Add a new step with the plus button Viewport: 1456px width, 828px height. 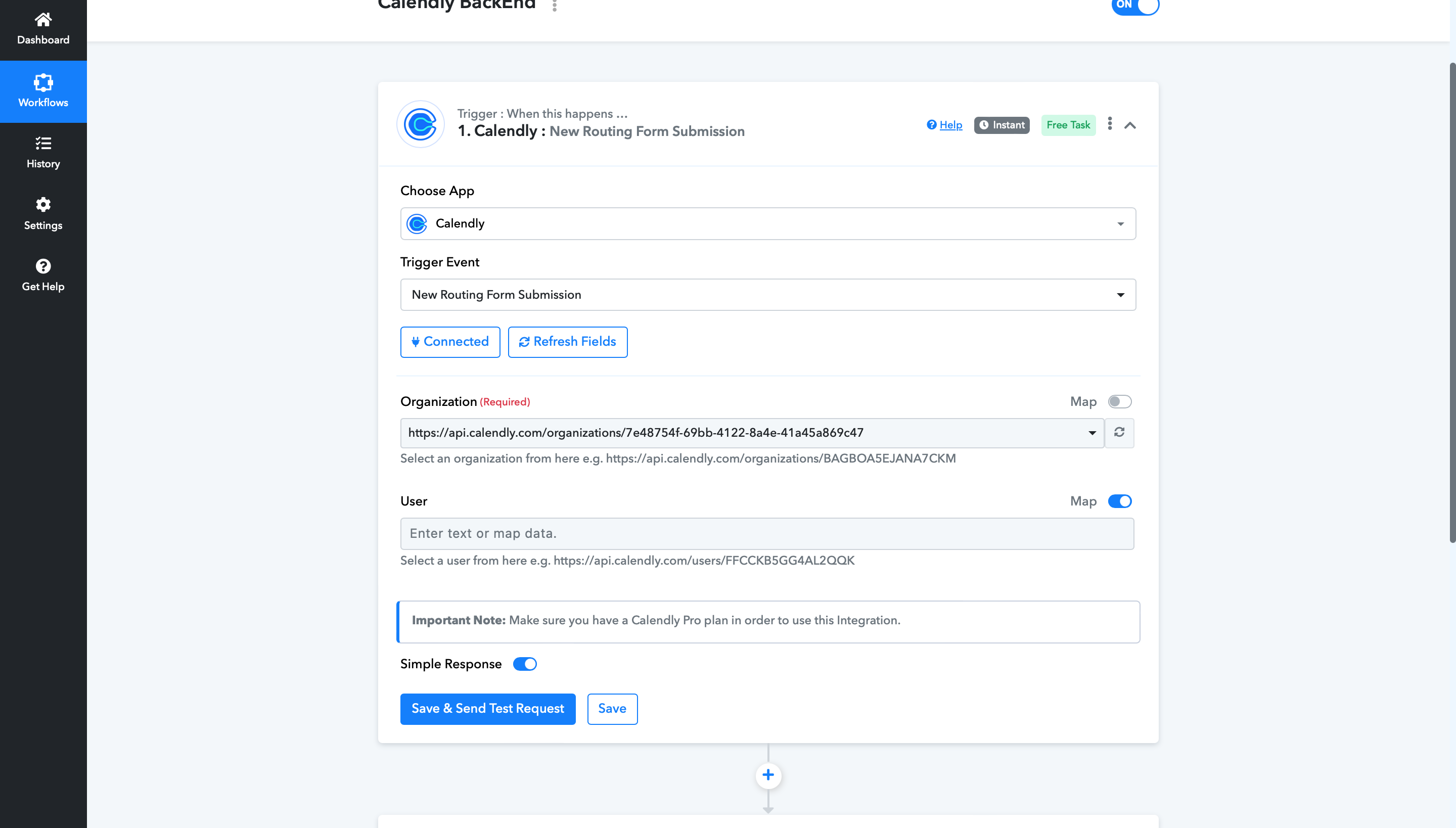768,775
